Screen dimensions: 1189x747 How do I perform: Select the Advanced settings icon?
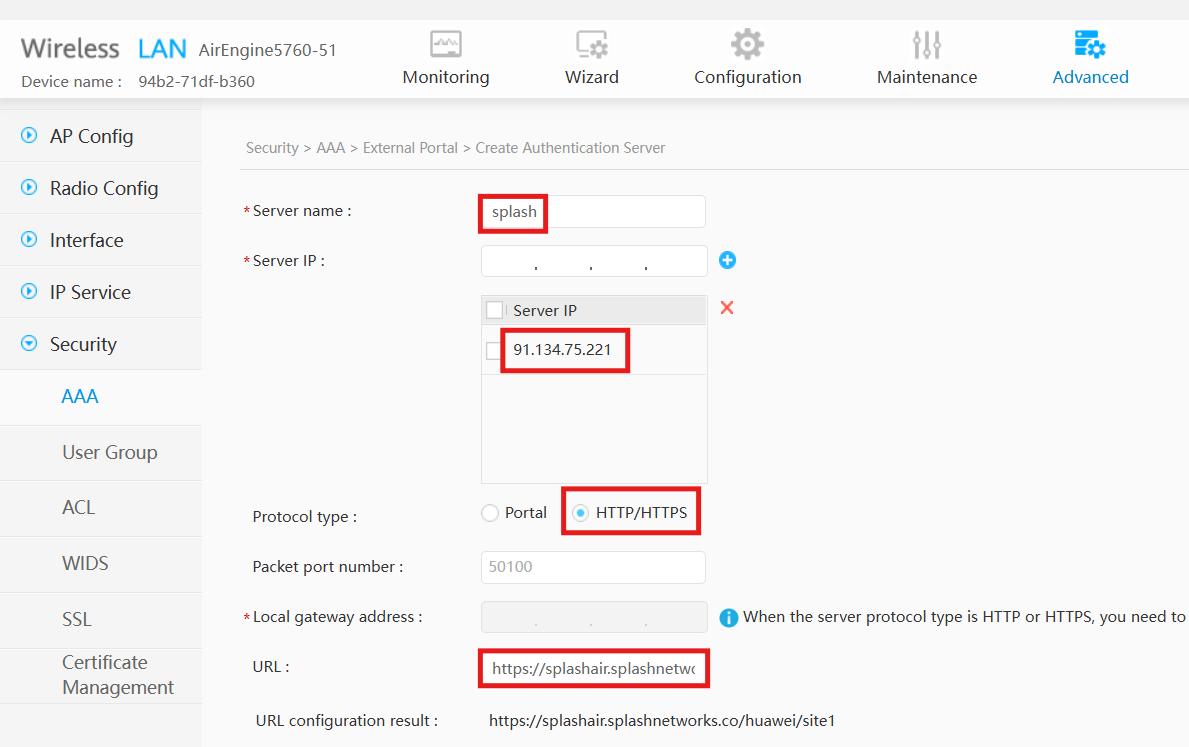(x=1090, y=44)
